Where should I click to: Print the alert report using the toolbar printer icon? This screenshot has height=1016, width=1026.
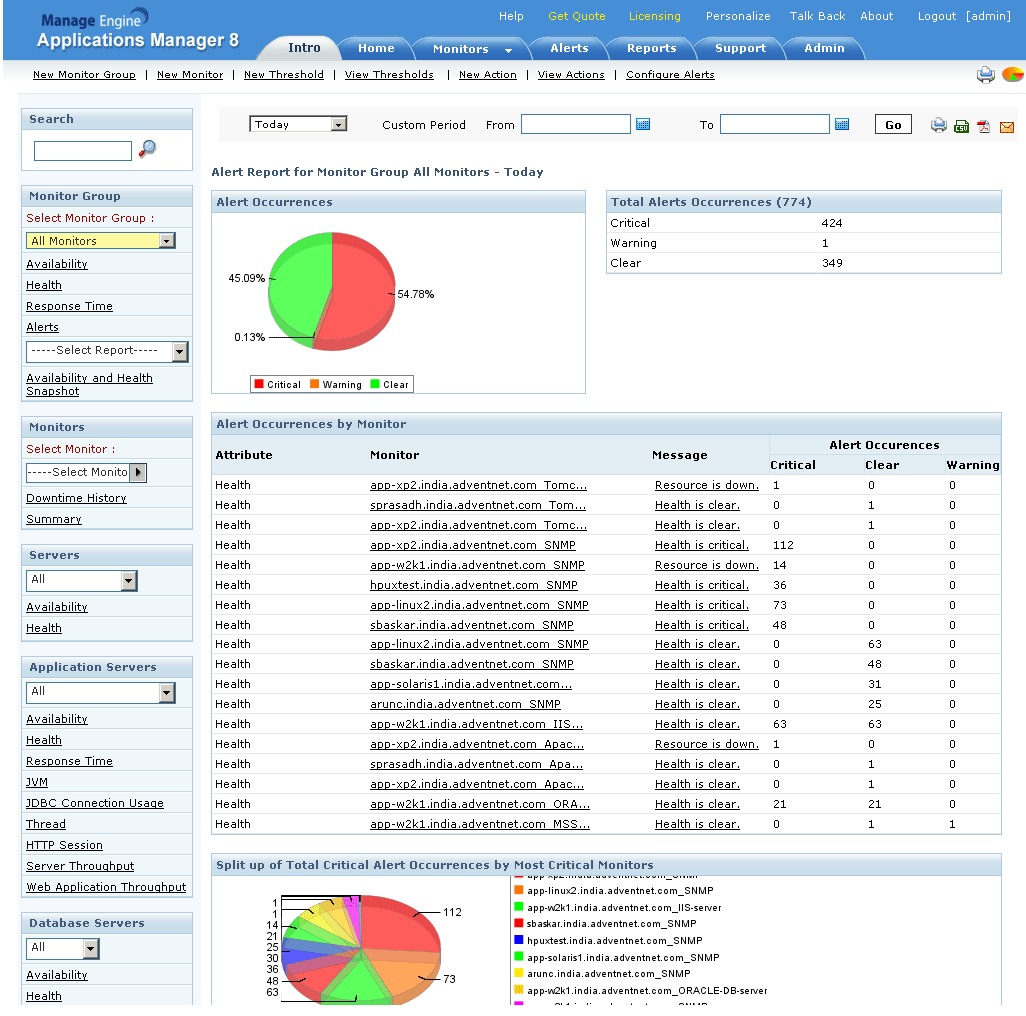tap(938, 125)
